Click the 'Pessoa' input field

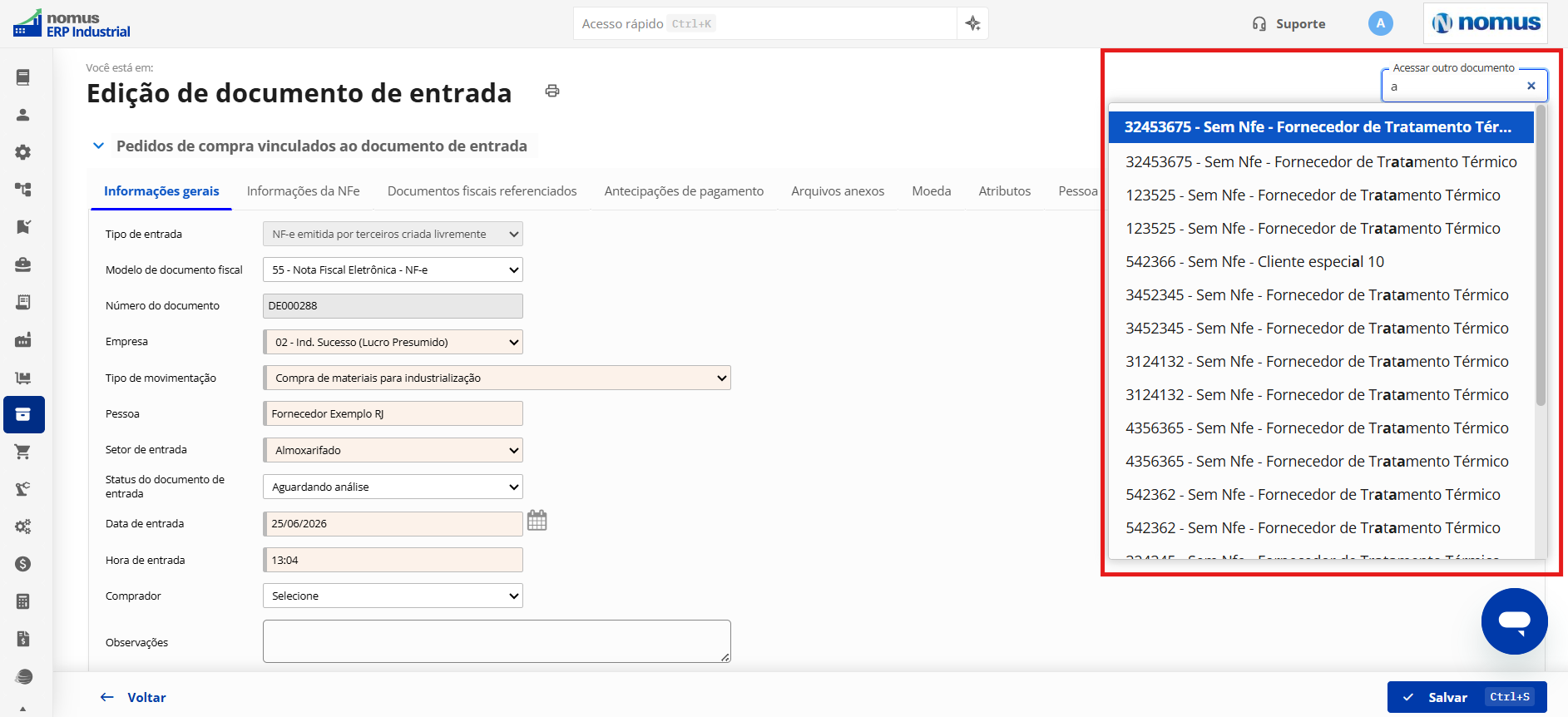coord(393,413)
